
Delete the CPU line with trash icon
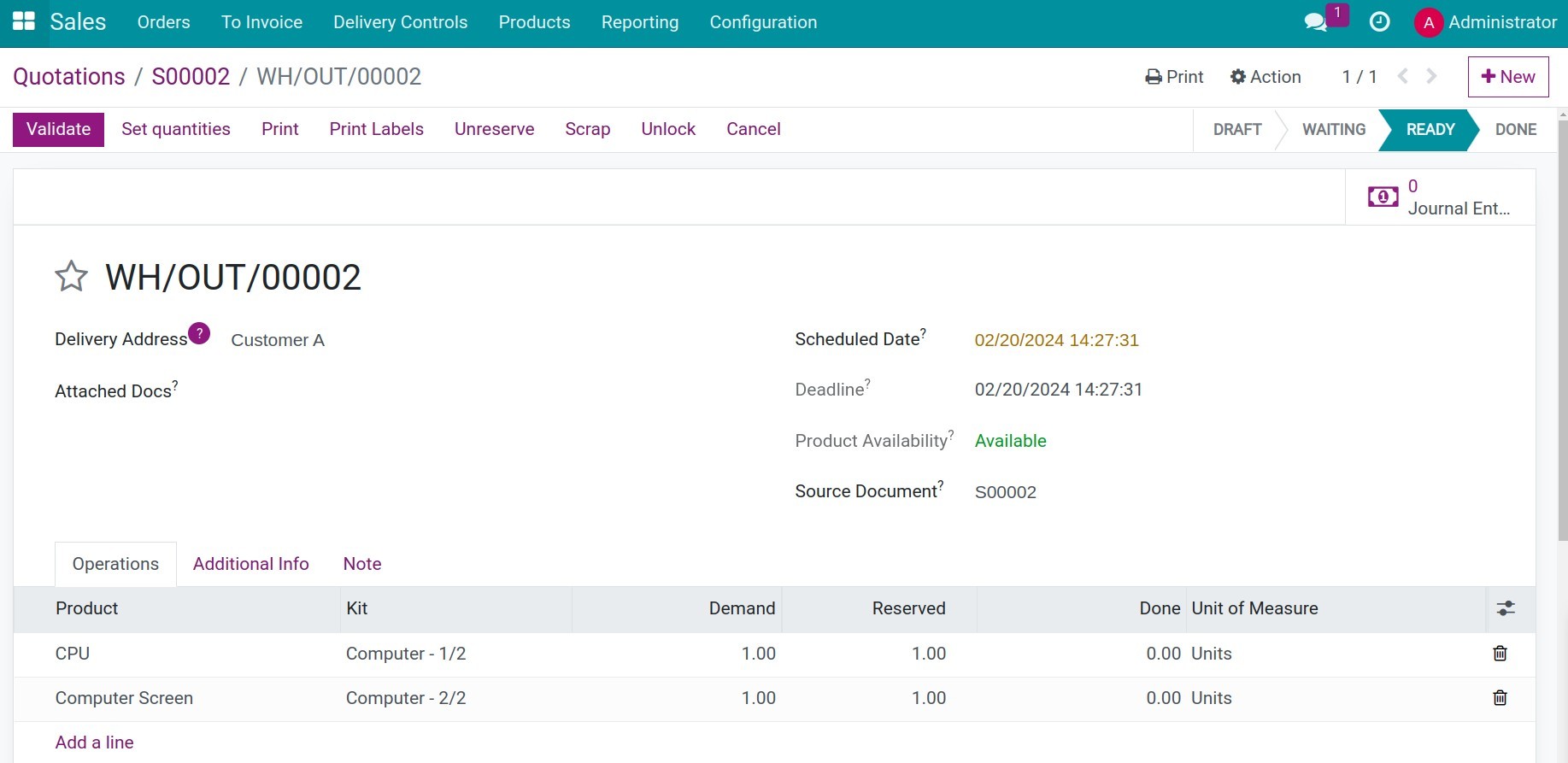click(x=1500, y=654)
